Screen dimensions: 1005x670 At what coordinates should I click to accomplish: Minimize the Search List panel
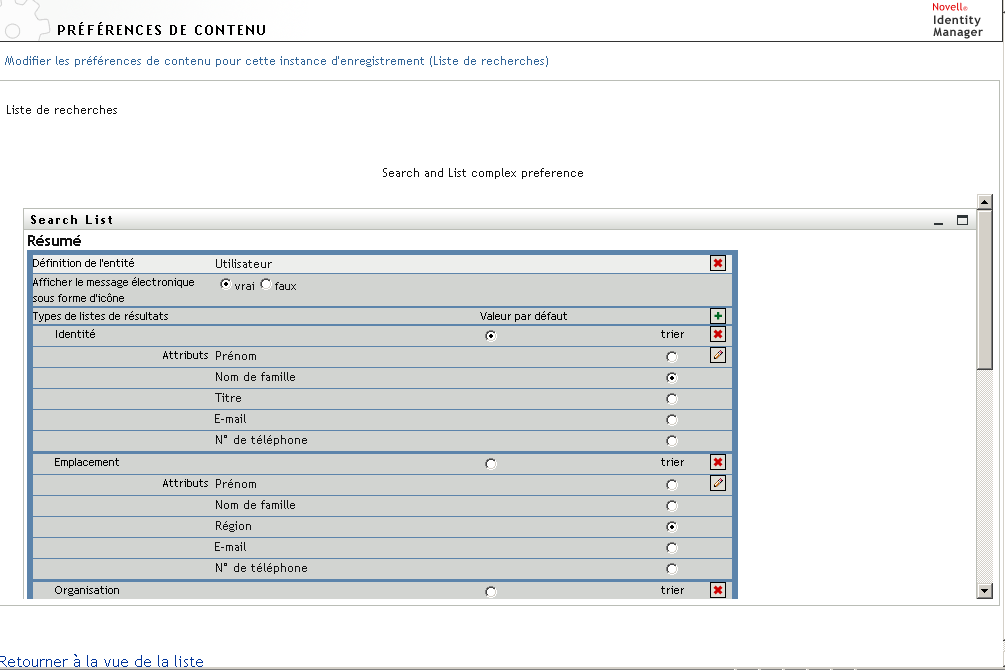[x=939, y=221]
